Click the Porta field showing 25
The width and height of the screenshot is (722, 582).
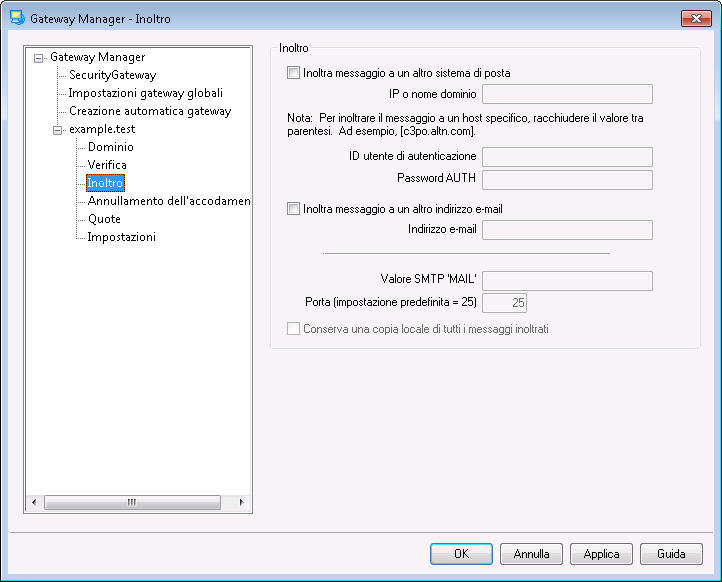click(x=504, y=303)
